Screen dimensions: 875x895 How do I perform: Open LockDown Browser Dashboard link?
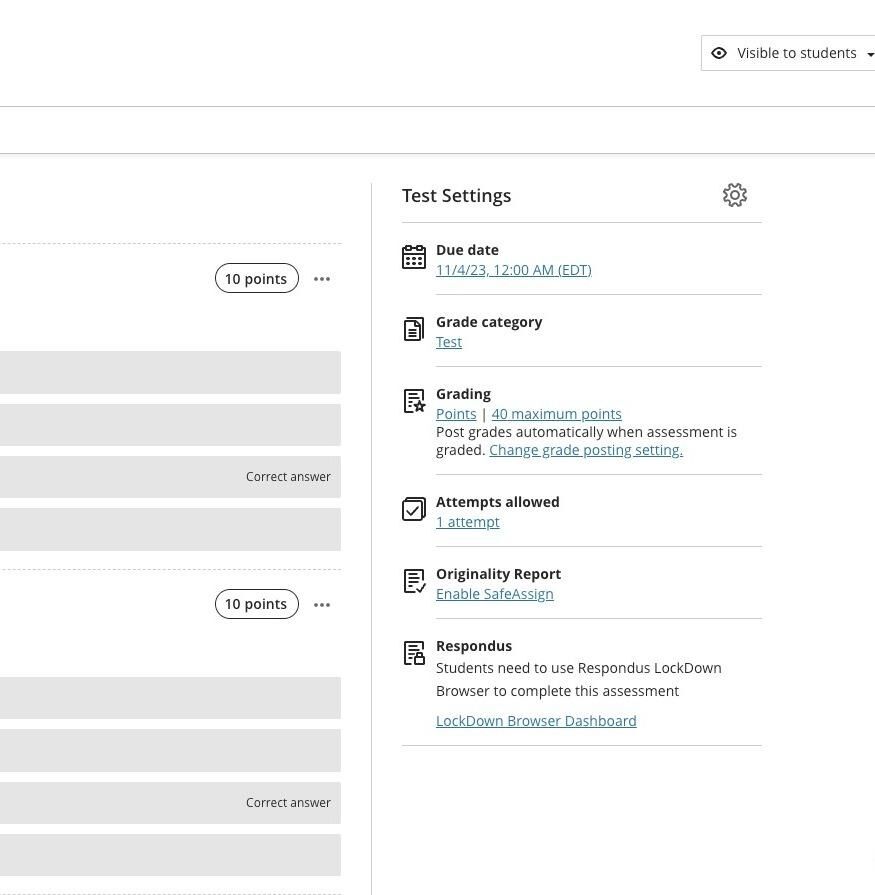point(536,721)
